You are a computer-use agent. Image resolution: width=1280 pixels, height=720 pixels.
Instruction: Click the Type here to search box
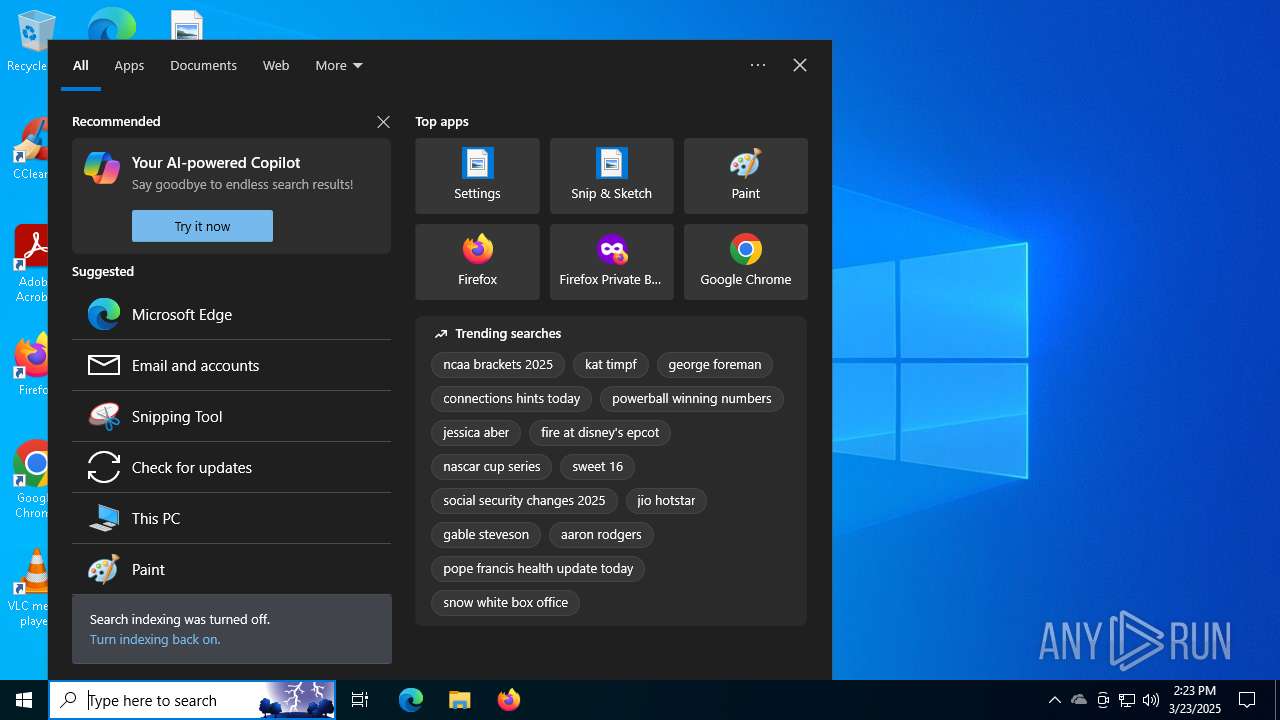(192, 700)
